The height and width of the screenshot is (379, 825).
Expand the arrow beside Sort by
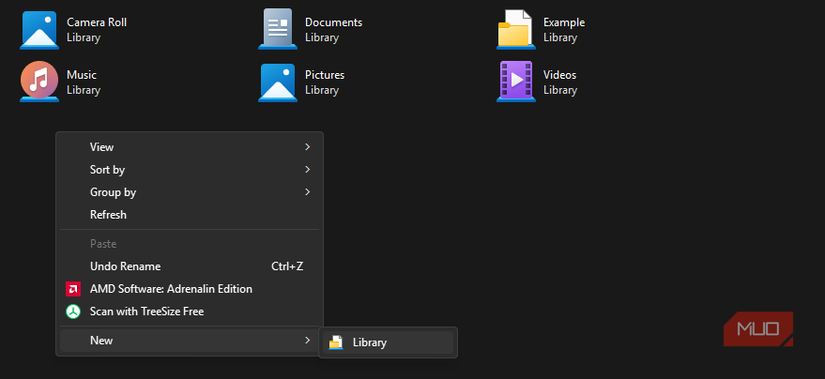[x=307, y=169]
